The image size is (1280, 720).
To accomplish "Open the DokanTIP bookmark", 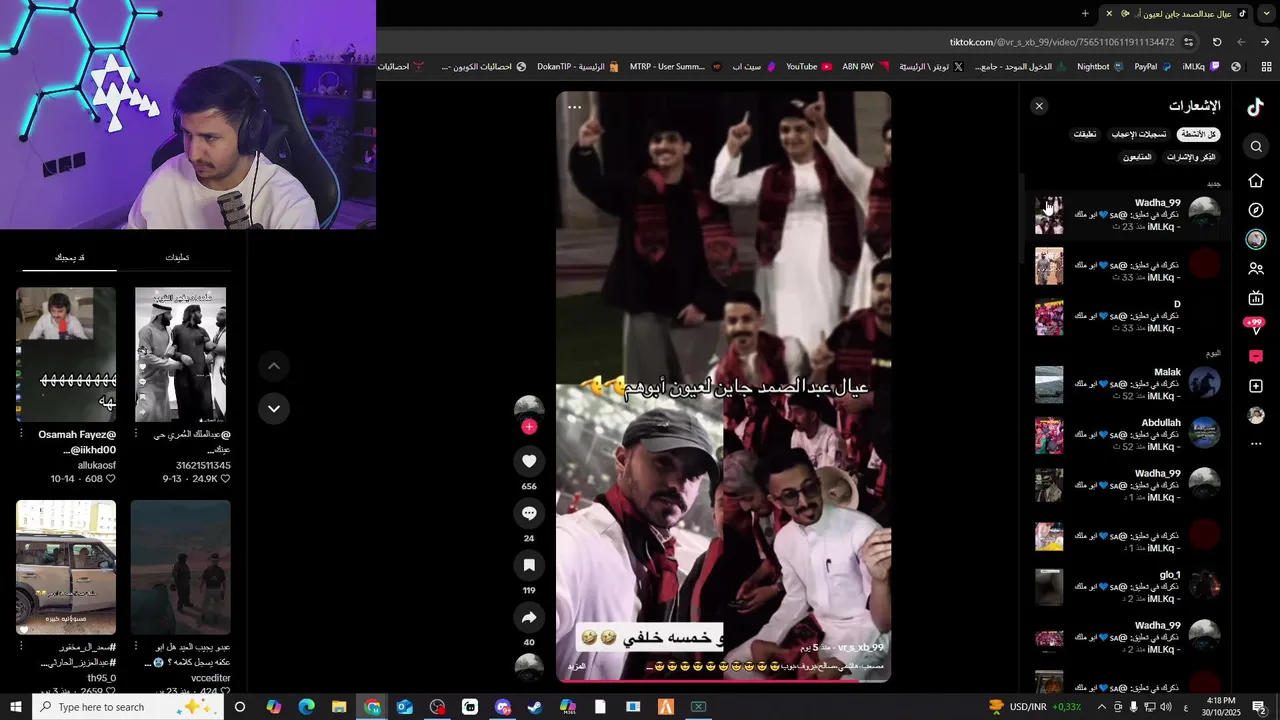I will click(x=578, y=67).
